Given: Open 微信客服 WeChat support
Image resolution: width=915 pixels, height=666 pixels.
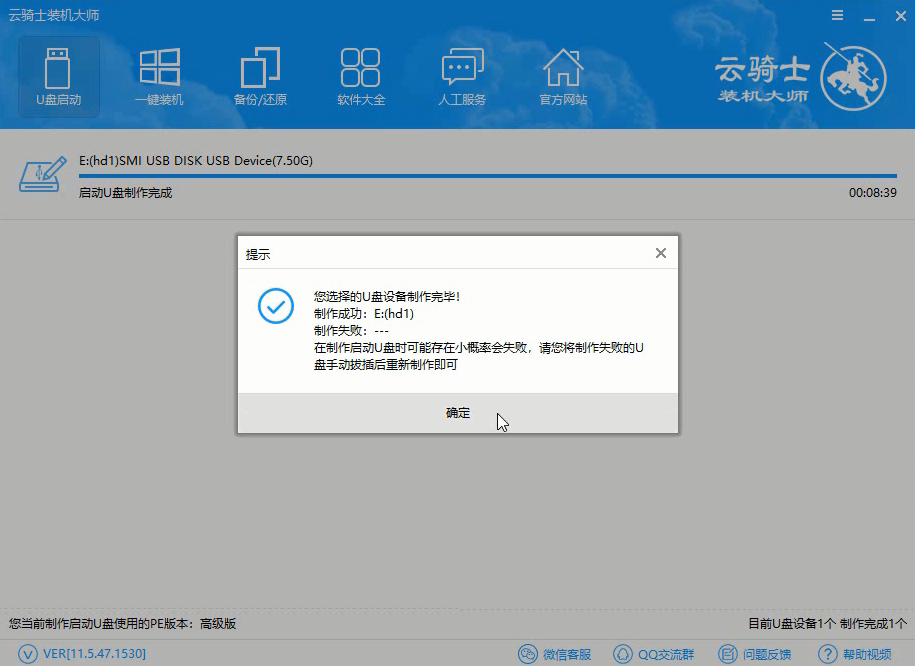Looking at the screenshot, I should (x=554, y=653).
